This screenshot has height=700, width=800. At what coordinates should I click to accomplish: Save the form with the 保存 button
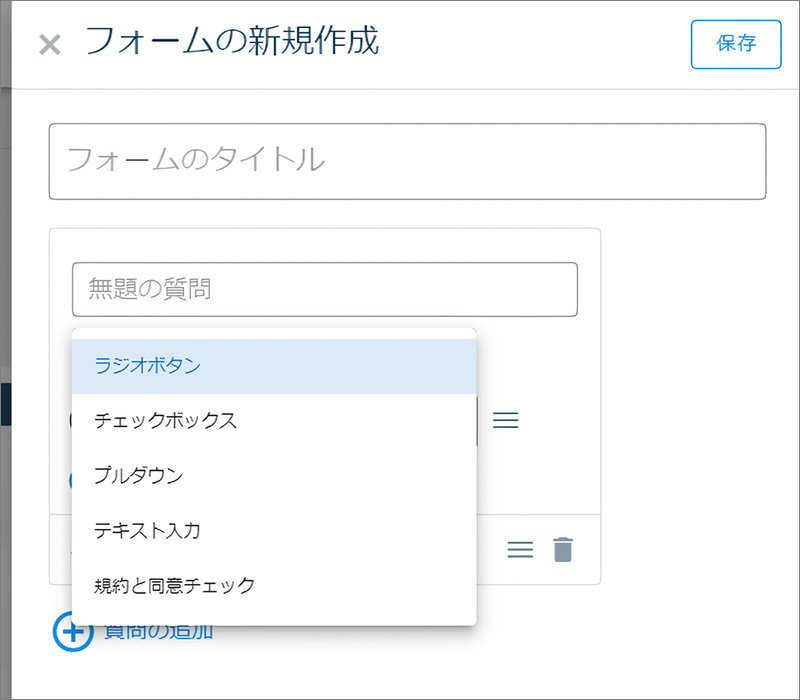point(736,44)
